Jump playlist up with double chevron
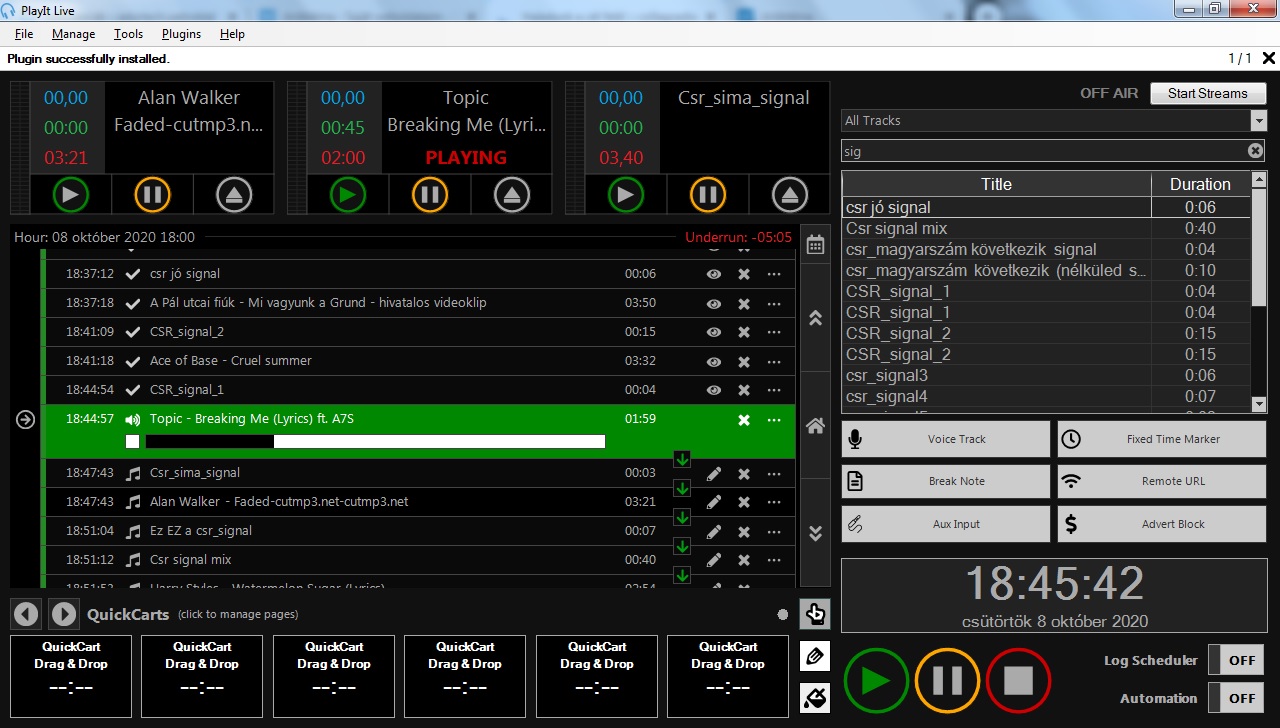This screenshot has height=728, width=1280. (x=815, y=318)
